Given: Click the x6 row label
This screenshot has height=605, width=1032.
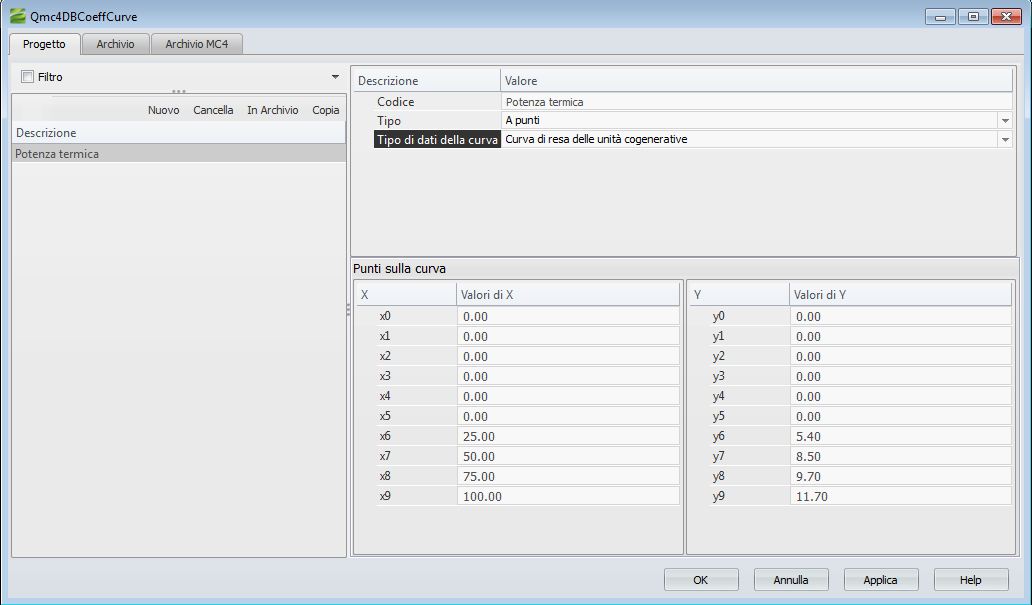Looking at the screenshot, I should [385, 436].
